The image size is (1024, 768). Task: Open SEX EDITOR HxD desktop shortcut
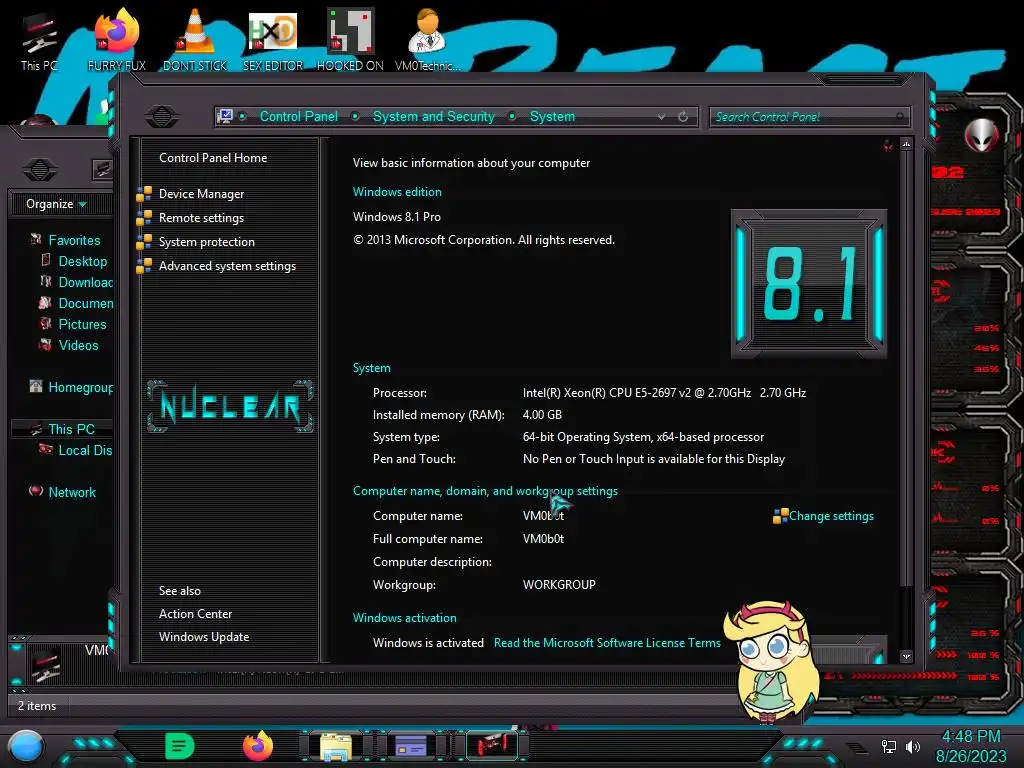tap(273, 40)
